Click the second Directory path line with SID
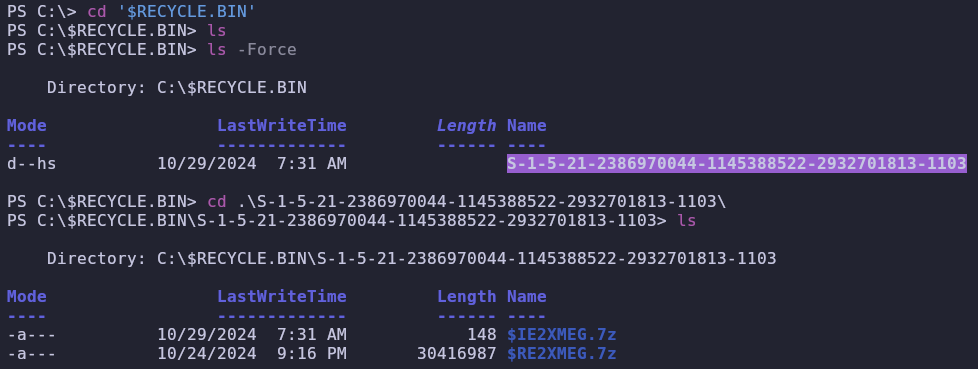Viewport: 978px width, 369px height. (412, 258)
